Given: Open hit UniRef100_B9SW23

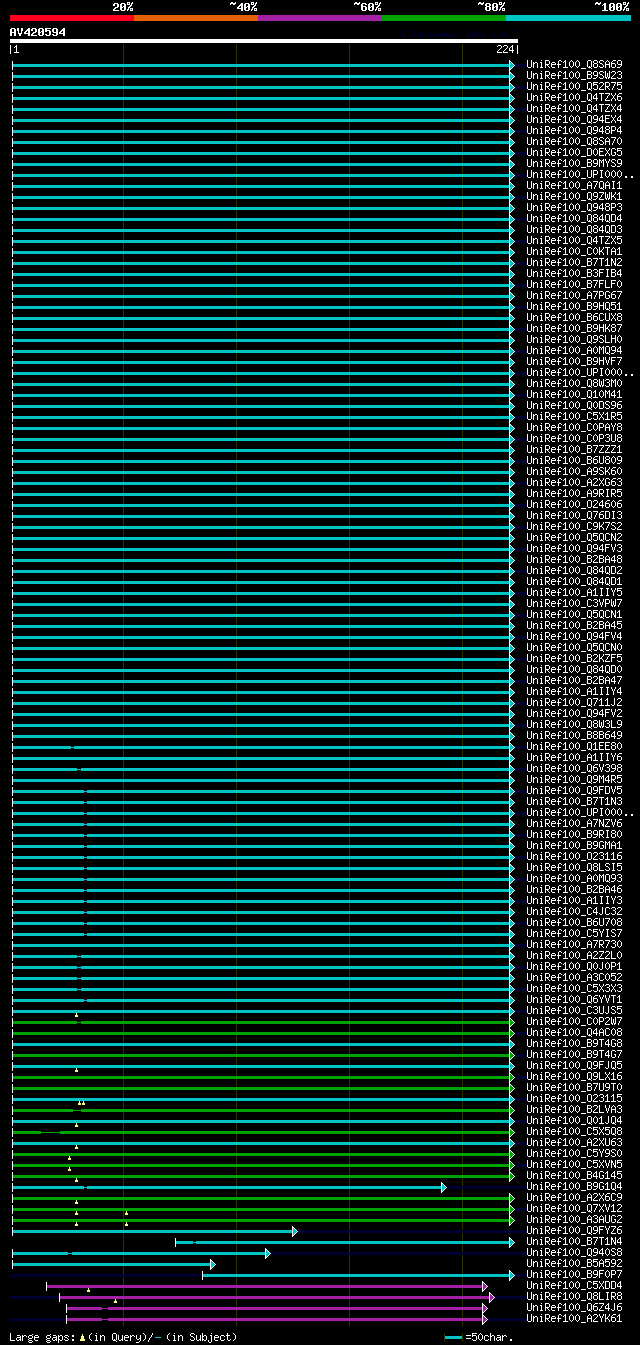Looking at the screenshot, I should (x=574, y=75).
